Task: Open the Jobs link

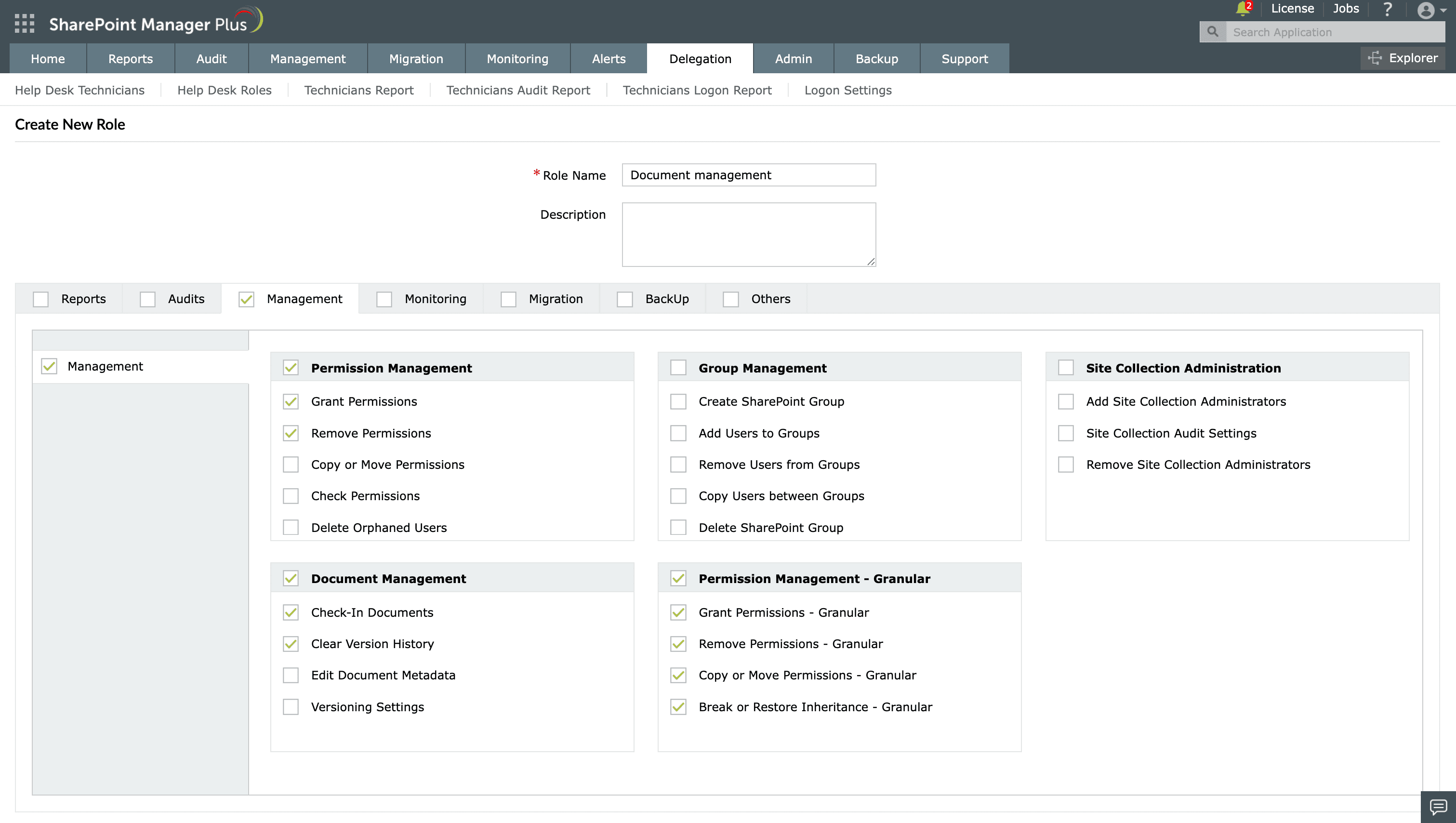Action: [1345, 9]
